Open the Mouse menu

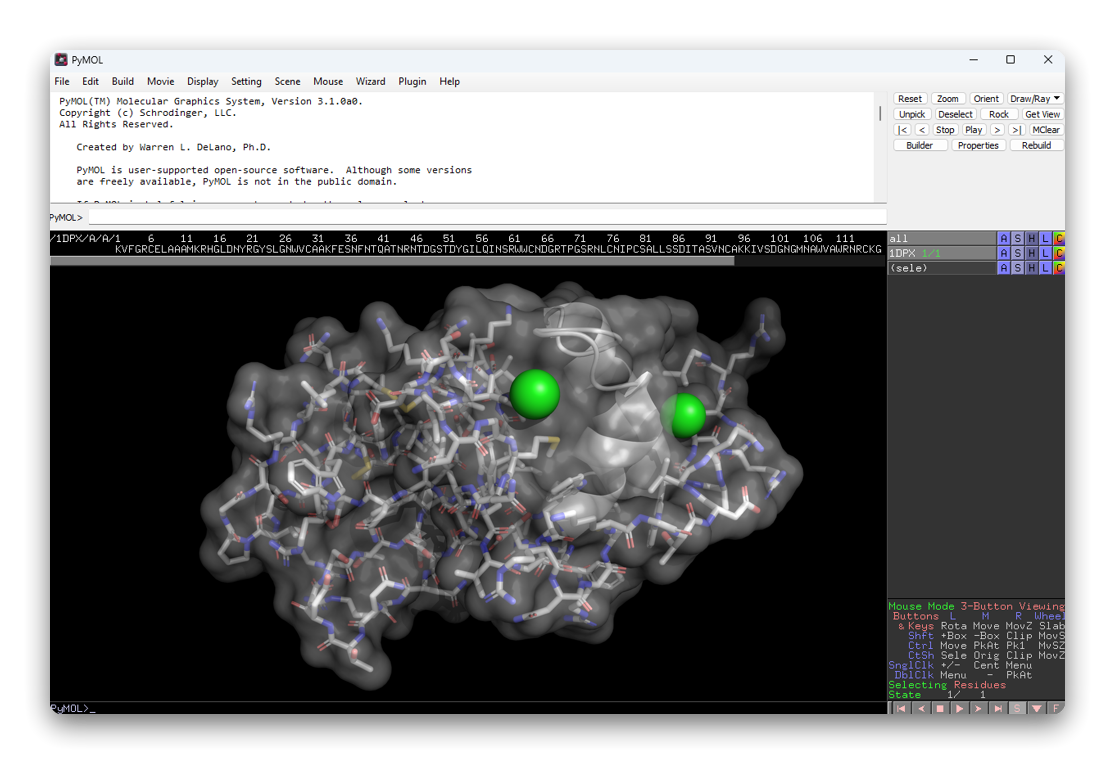[328, 82]
